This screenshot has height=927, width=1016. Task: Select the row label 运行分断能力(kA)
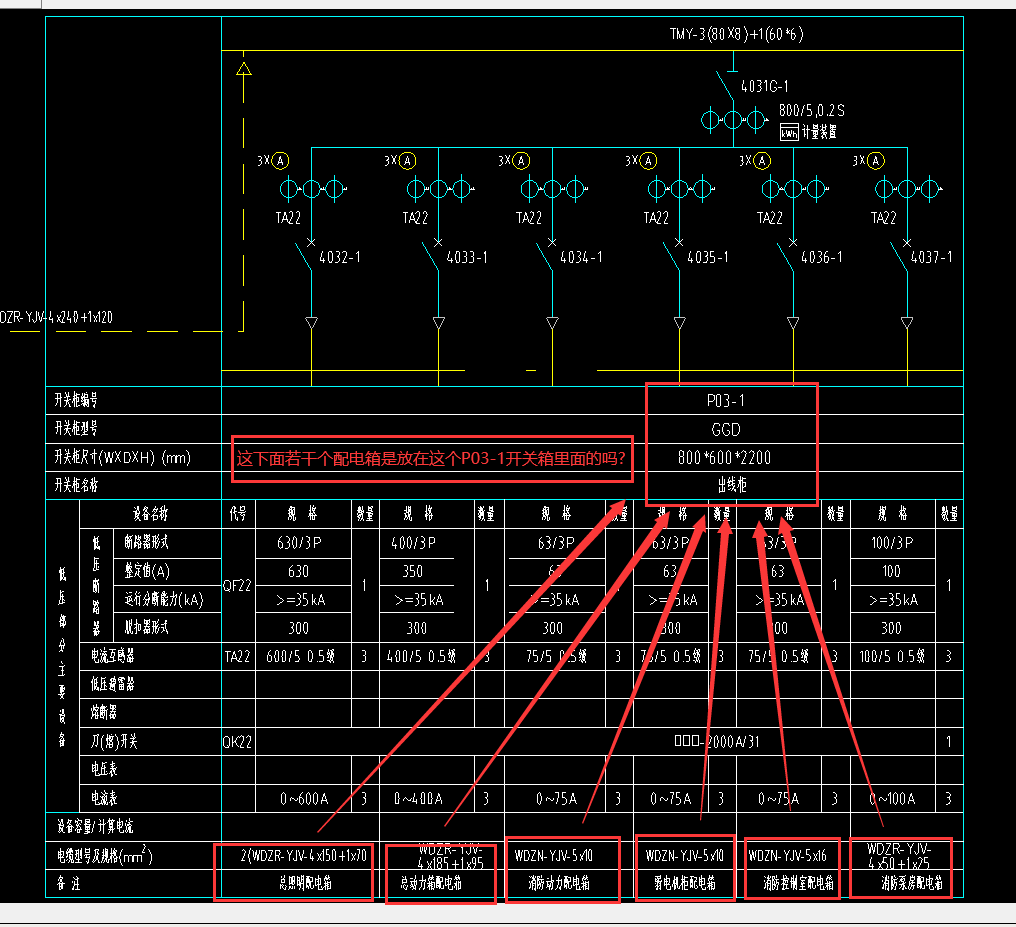point(164,599)
